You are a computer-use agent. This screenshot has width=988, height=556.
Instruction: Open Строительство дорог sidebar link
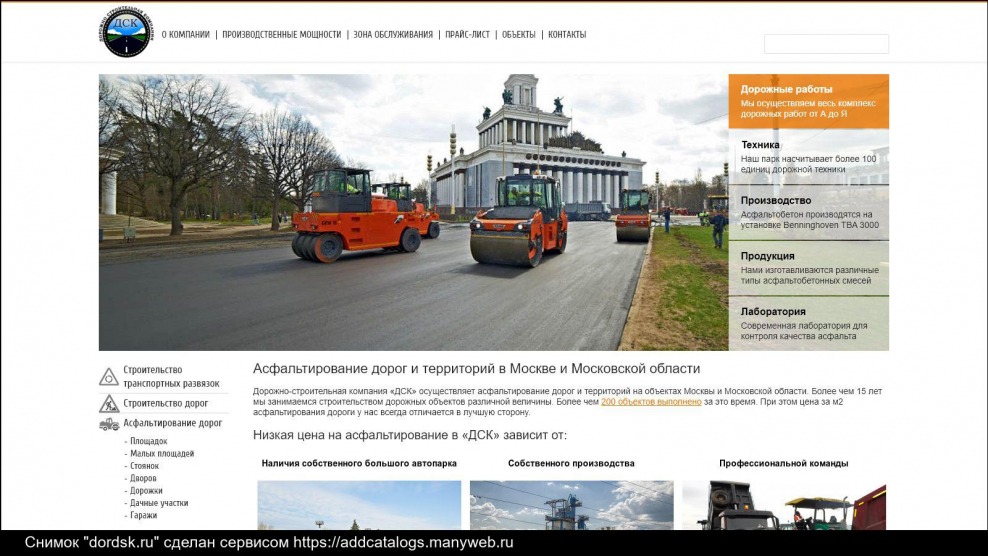point(165,403)
